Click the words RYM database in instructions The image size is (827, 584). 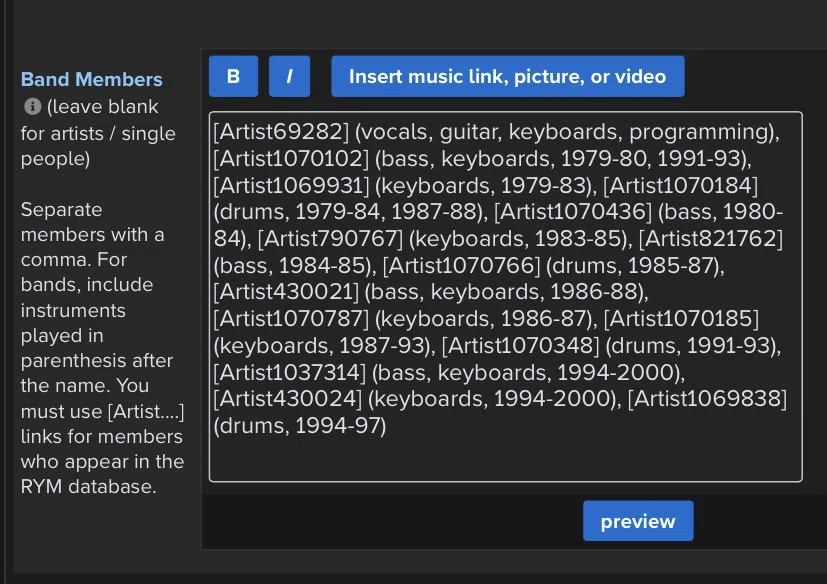88,487
